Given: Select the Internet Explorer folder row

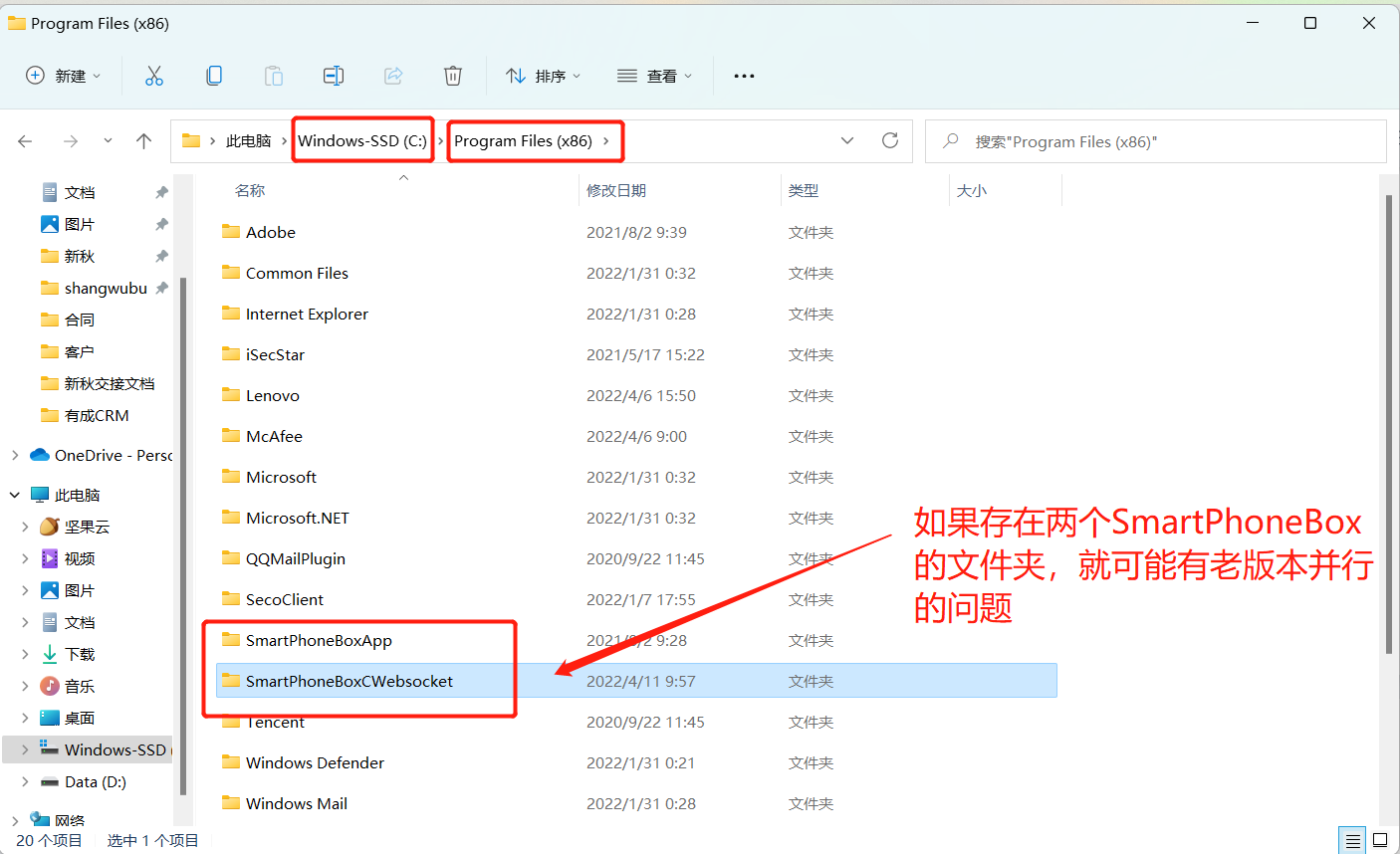Looking at the screenshot, I should tap(636, 314).
